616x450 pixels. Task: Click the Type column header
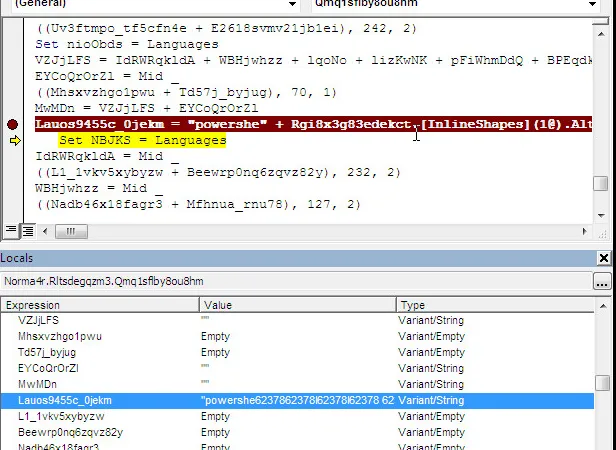495,305
